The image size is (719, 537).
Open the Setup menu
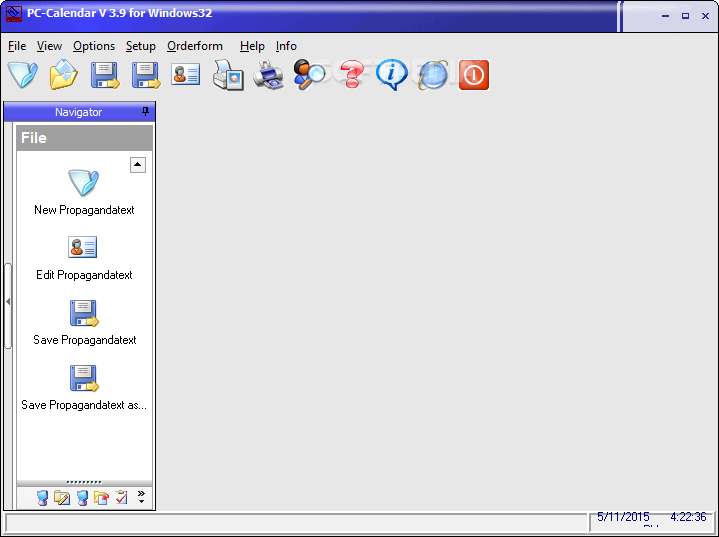[141, 46]
